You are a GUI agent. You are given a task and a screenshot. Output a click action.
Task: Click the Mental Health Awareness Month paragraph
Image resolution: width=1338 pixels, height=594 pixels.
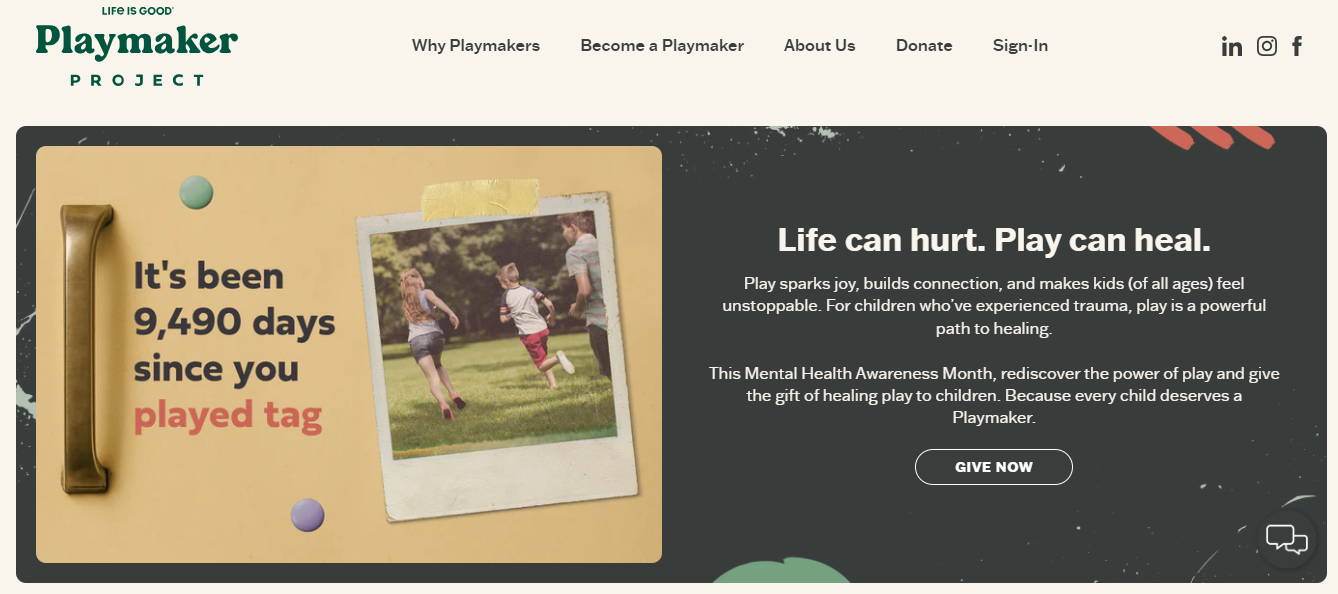pos(994,396)
